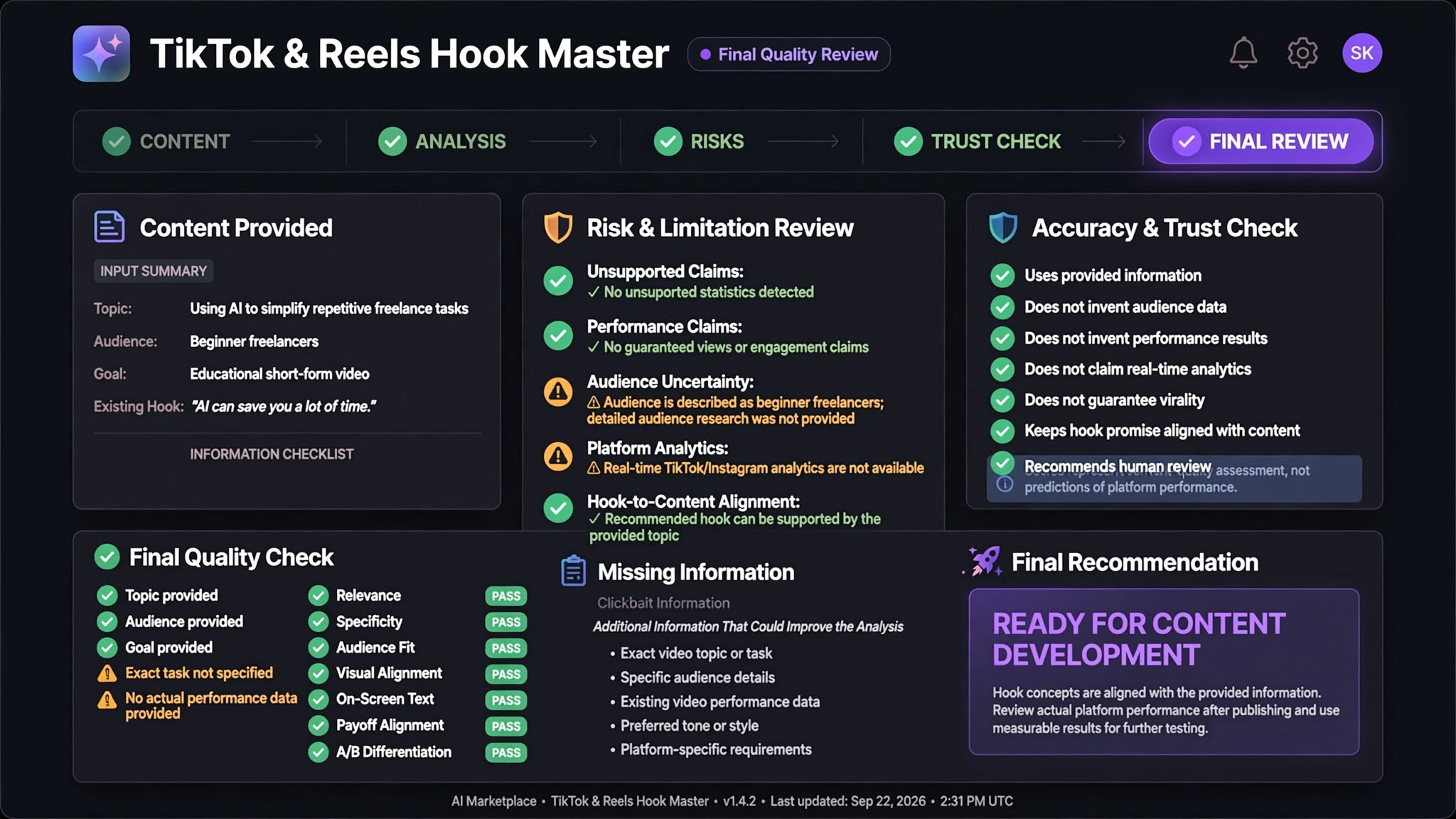
Task: Go to the RISKS step
Action: pos(699,141)
